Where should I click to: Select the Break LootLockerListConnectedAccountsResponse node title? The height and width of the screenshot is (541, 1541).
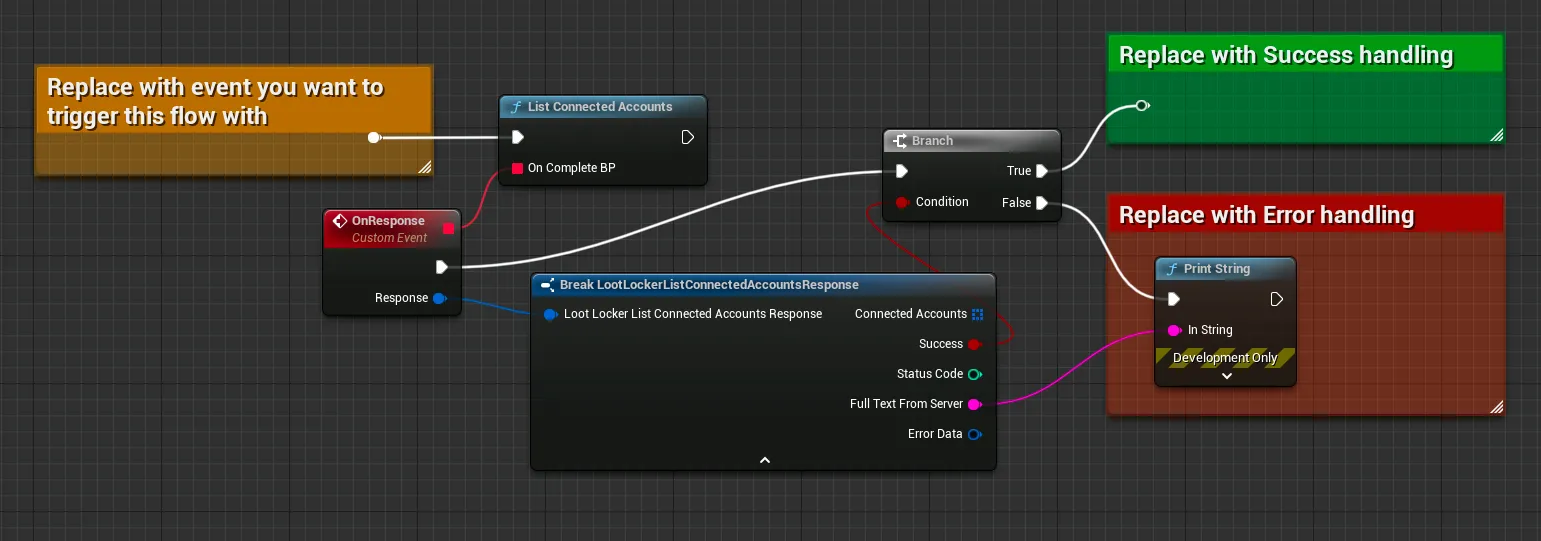tap(709, 285)
